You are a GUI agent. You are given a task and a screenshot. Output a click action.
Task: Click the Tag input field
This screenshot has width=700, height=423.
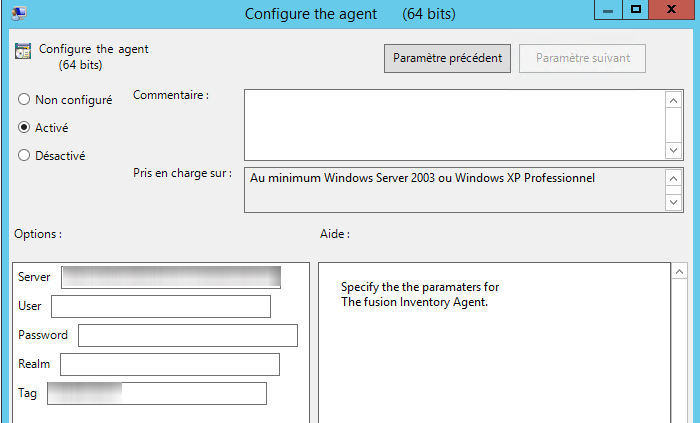coord(157,393)
